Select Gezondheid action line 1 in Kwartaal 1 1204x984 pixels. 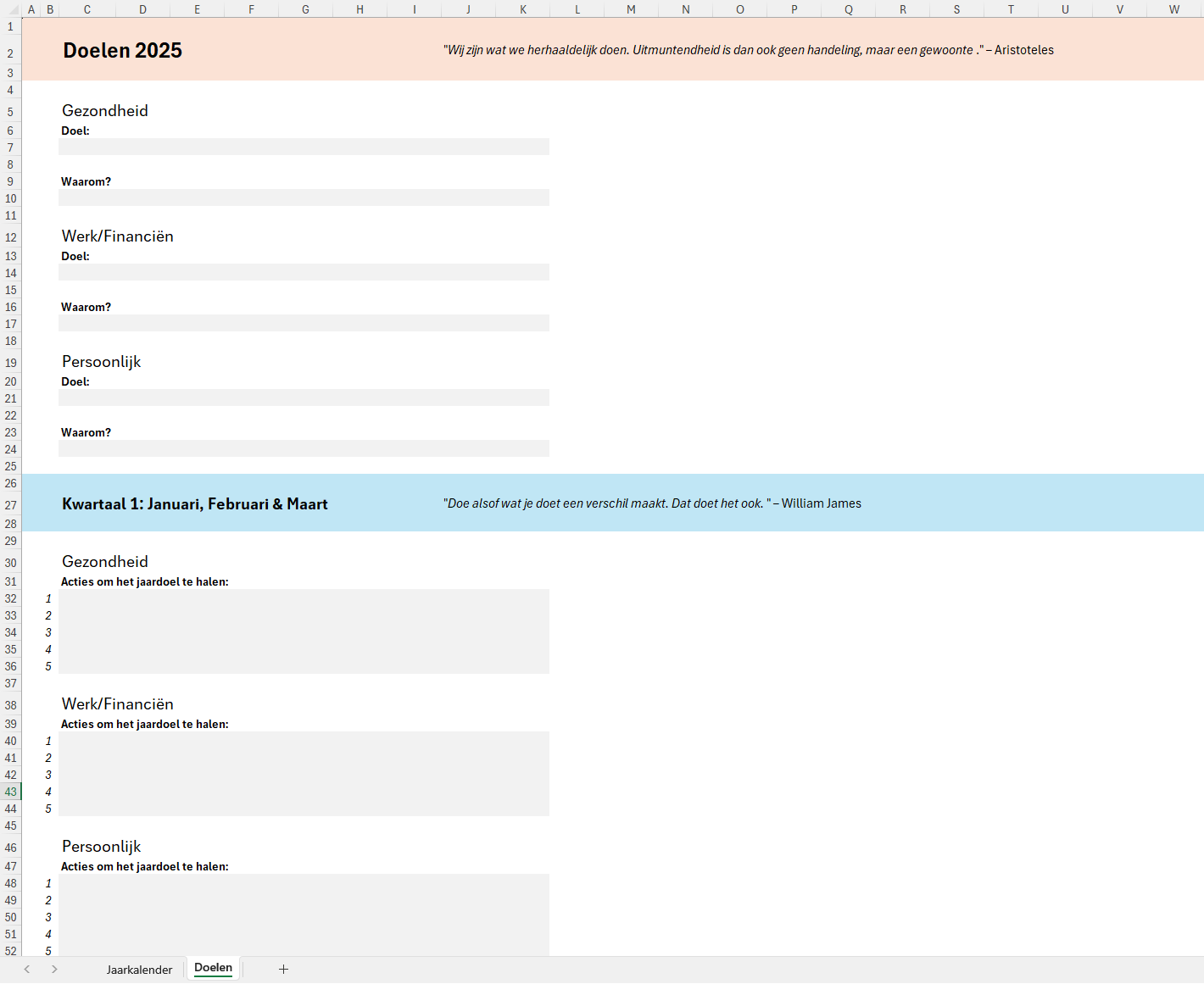[304, 598]
